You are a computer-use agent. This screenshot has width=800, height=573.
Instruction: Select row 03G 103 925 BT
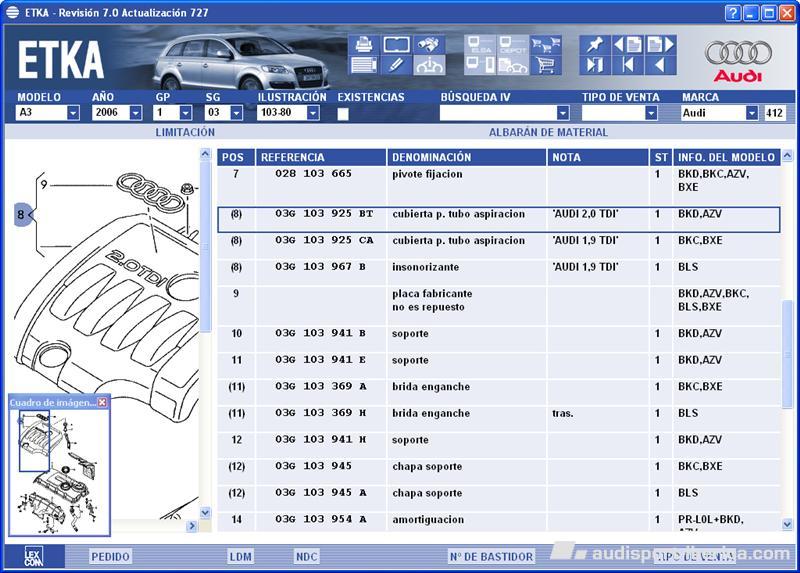(499, 219)
